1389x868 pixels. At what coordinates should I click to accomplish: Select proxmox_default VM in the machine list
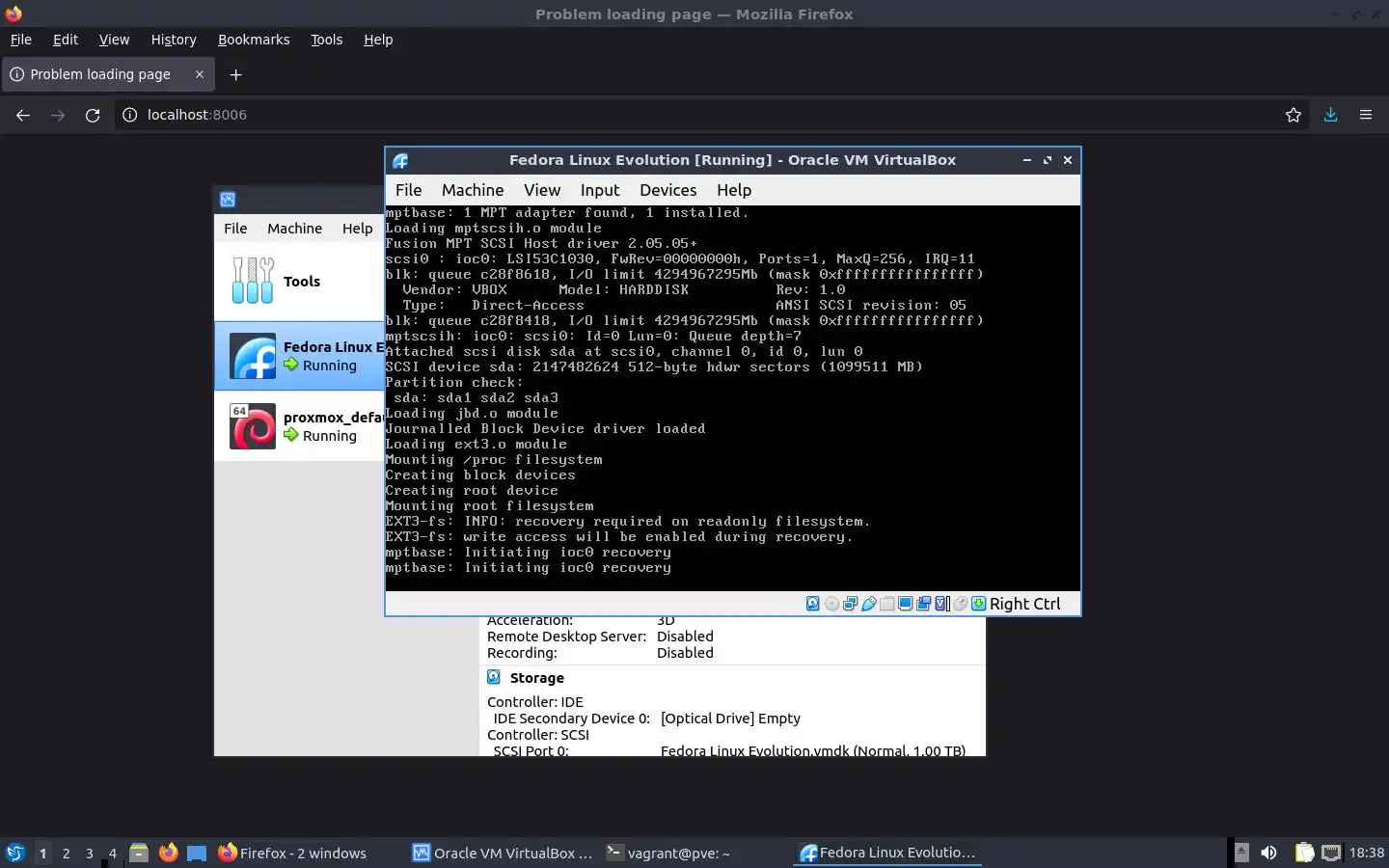point(299,426)
